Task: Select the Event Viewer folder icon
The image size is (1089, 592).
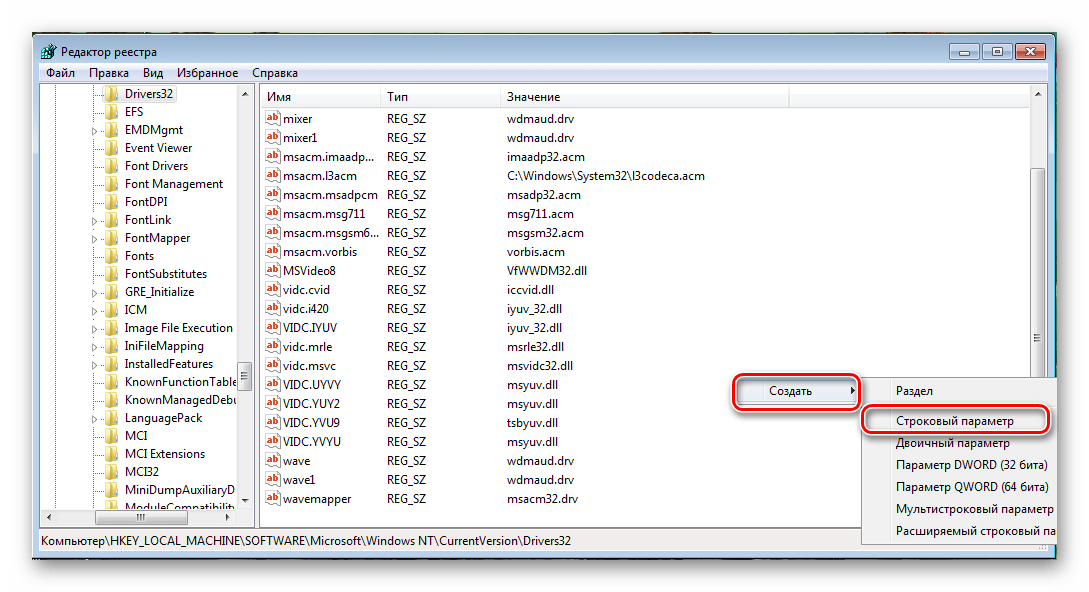Action: point(111,148)
